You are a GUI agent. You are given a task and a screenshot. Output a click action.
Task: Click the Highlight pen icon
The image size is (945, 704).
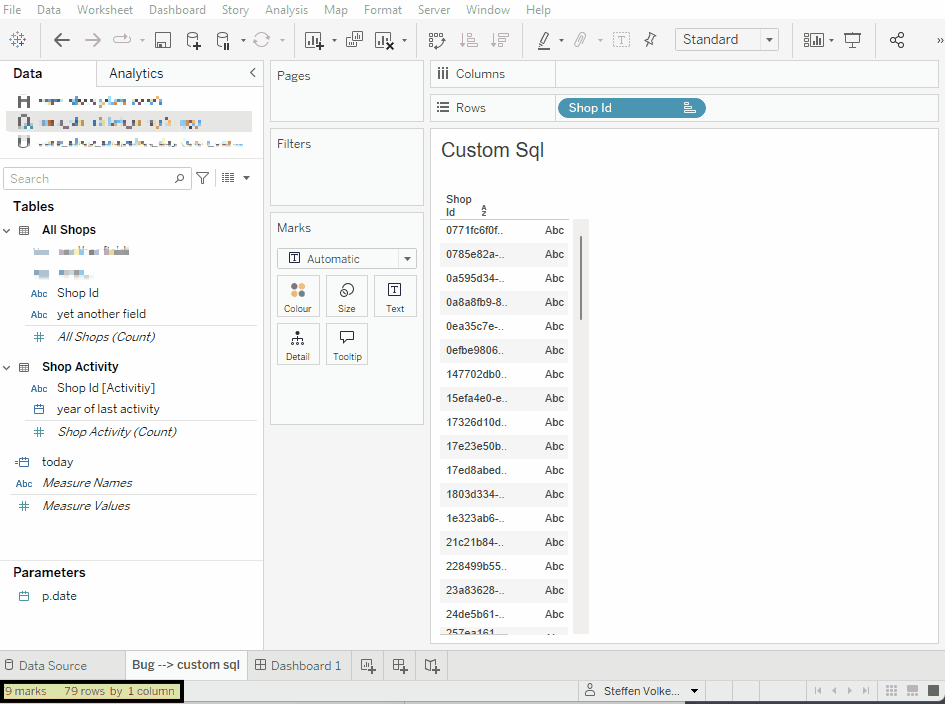[x=544, y=40]
